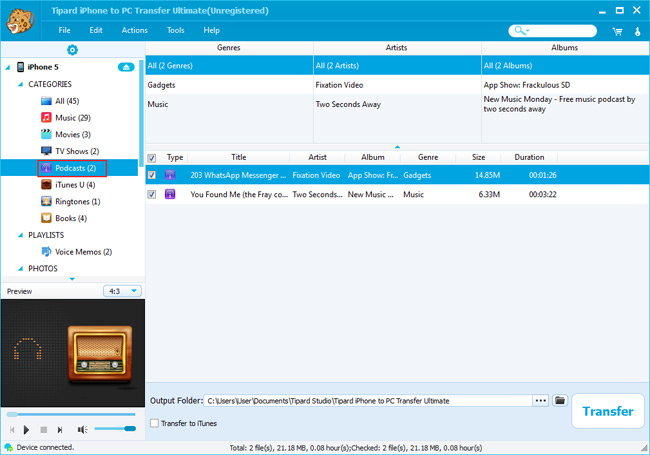Viewport: 650px width, 455px height.
Task: Open the TV Shows (2) category
Action: point(70,151)
